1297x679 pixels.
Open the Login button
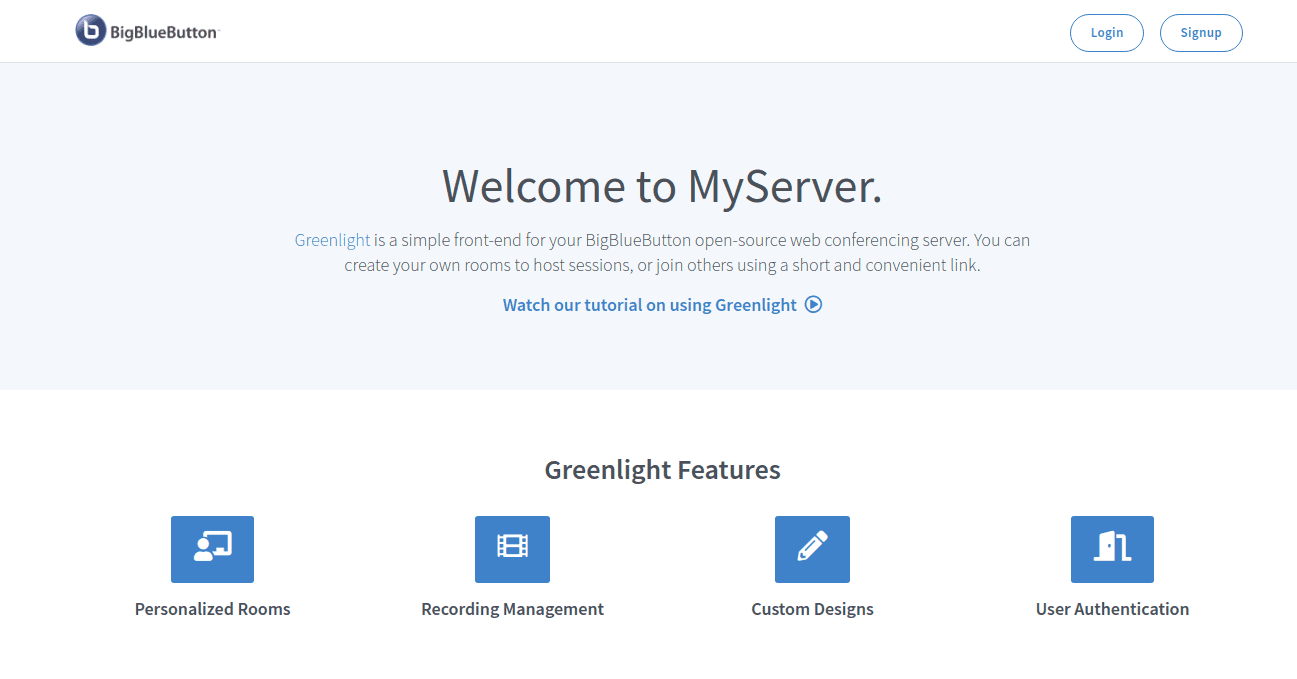coord(1107,33)
